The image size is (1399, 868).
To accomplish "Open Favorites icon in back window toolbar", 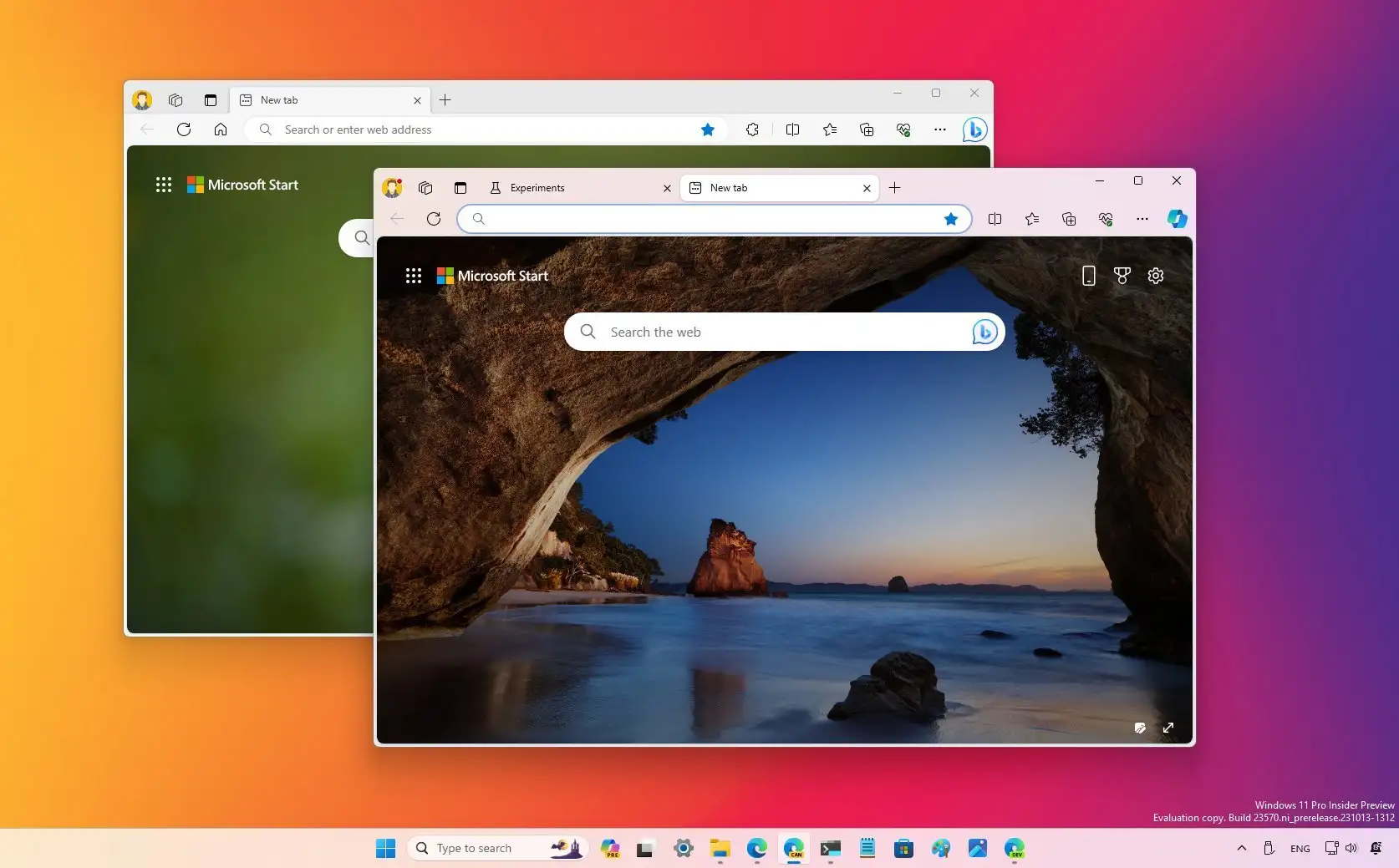I will 829,129.
